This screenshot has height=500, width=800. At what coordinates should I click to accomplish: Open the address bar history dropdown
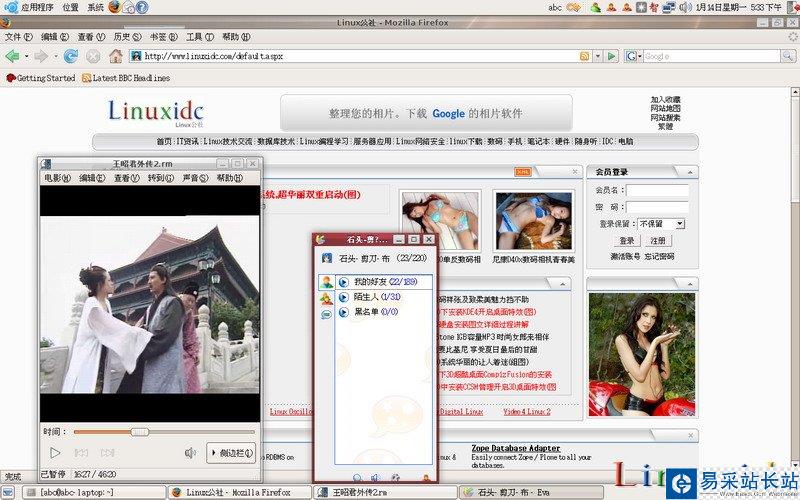pos(597,56)
